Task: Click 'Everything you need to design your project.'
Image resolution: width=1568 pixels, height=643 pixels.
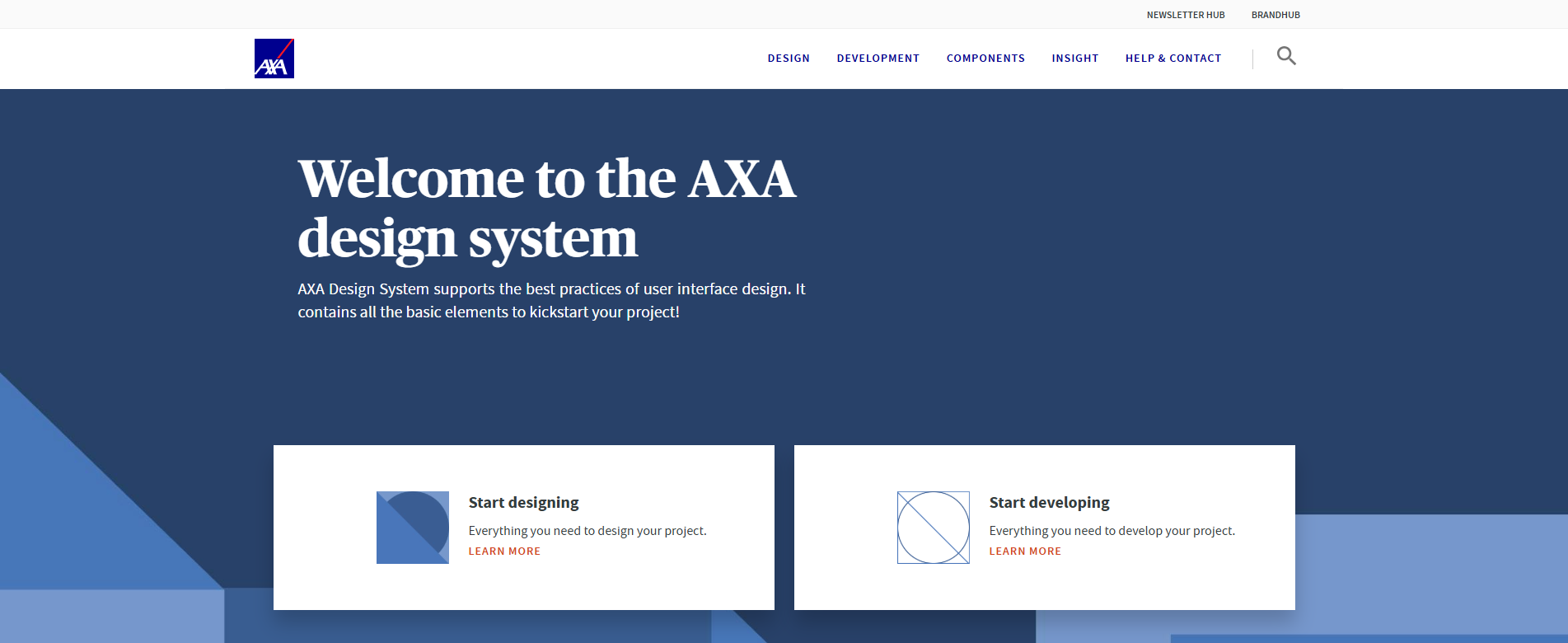Action: 587,531
